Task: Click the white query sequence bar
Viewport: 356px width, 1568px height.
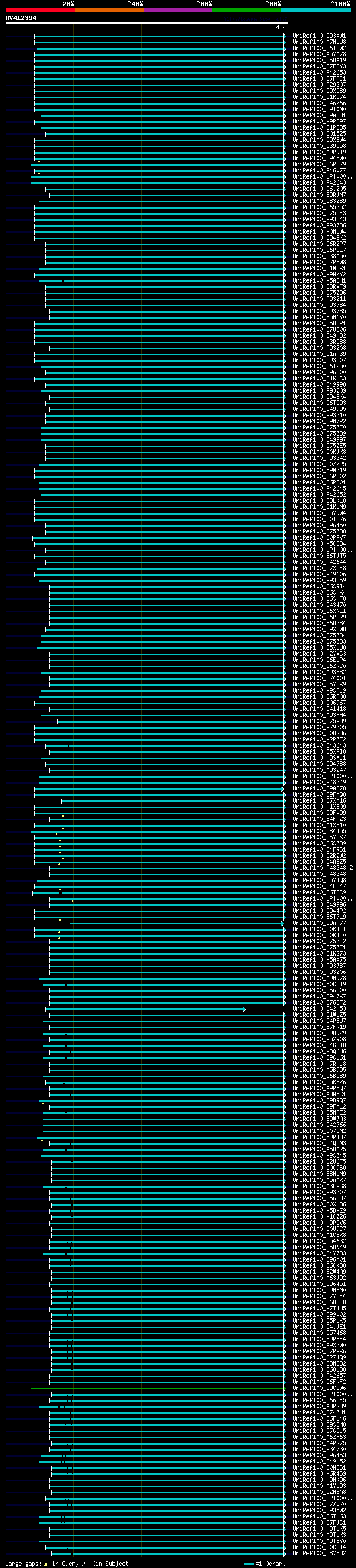Action: [147, 22]
